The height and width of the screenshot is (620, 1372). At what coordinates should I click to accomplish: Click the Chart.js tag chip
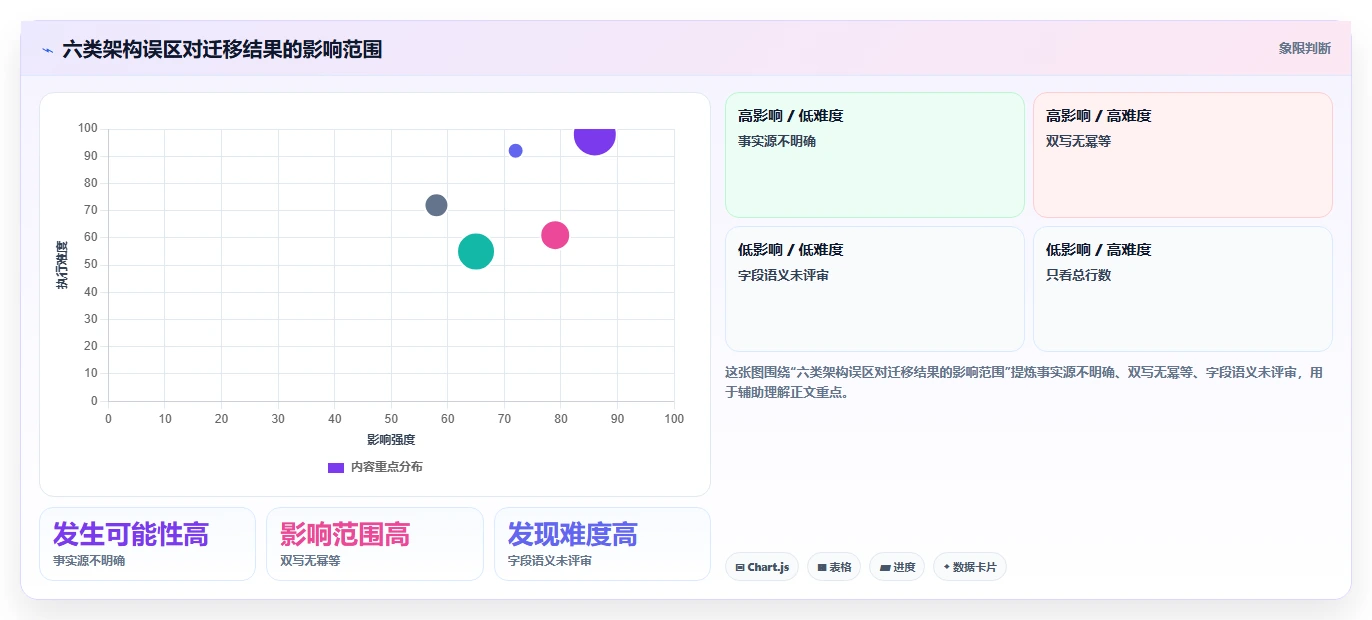point(762,567)
